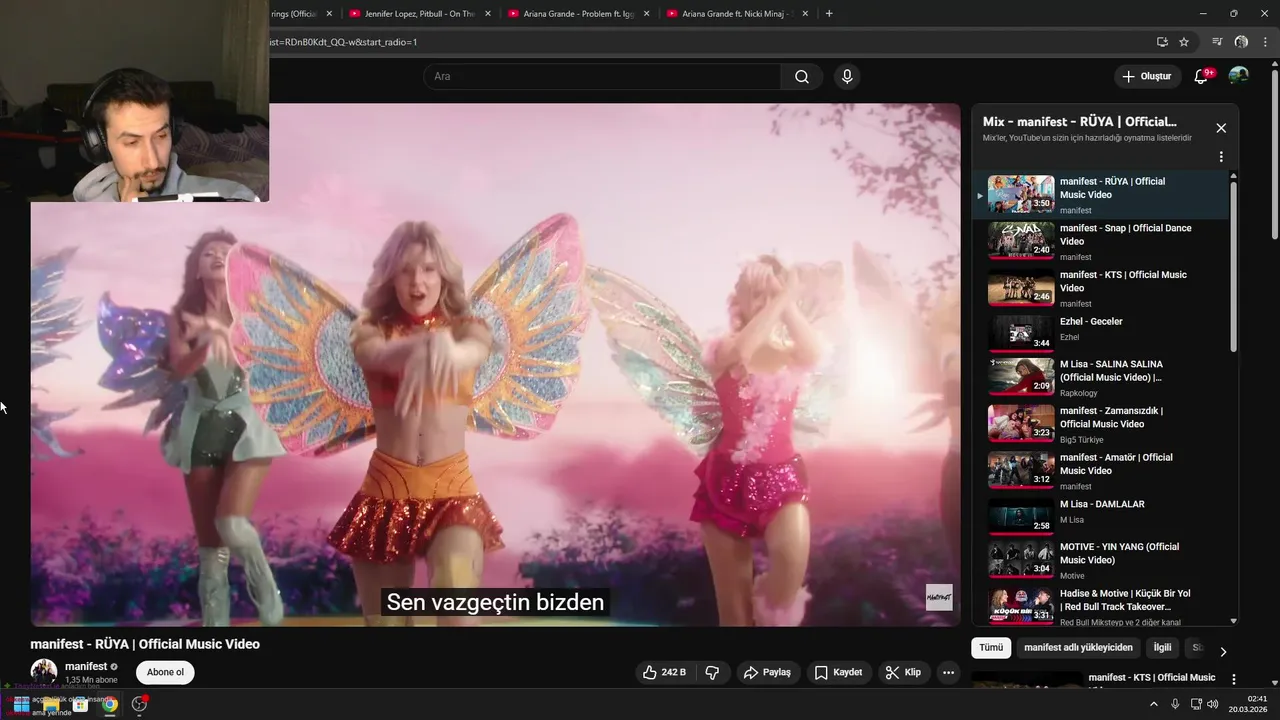Open M Lisa - SALINA SALINA title
The image size is (1280, 720).
1111,371
